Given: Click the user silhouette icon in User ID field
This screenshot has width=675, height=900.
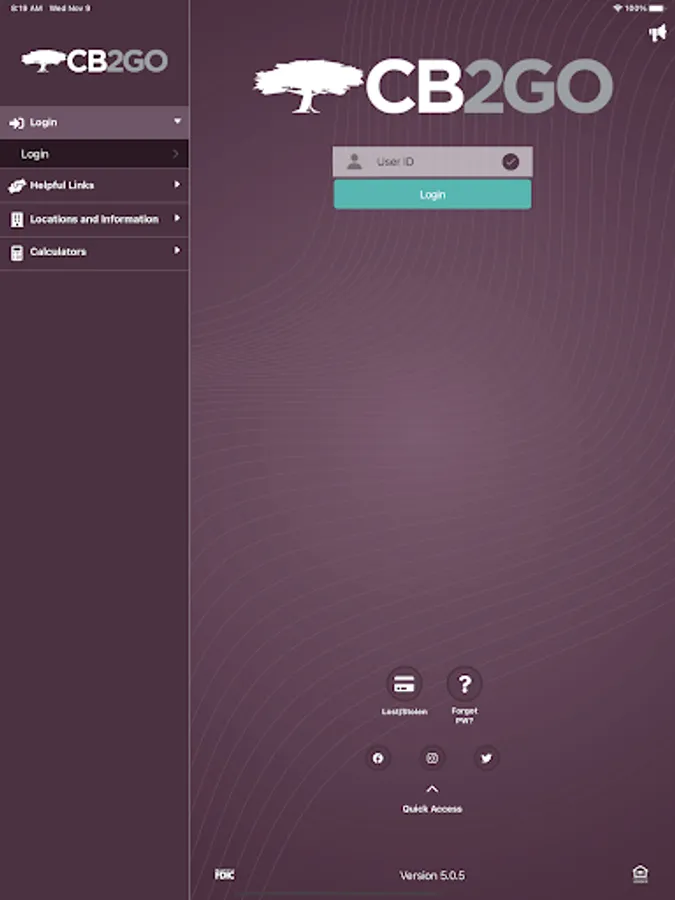Looking at the screenshot, I should (355, 162).
